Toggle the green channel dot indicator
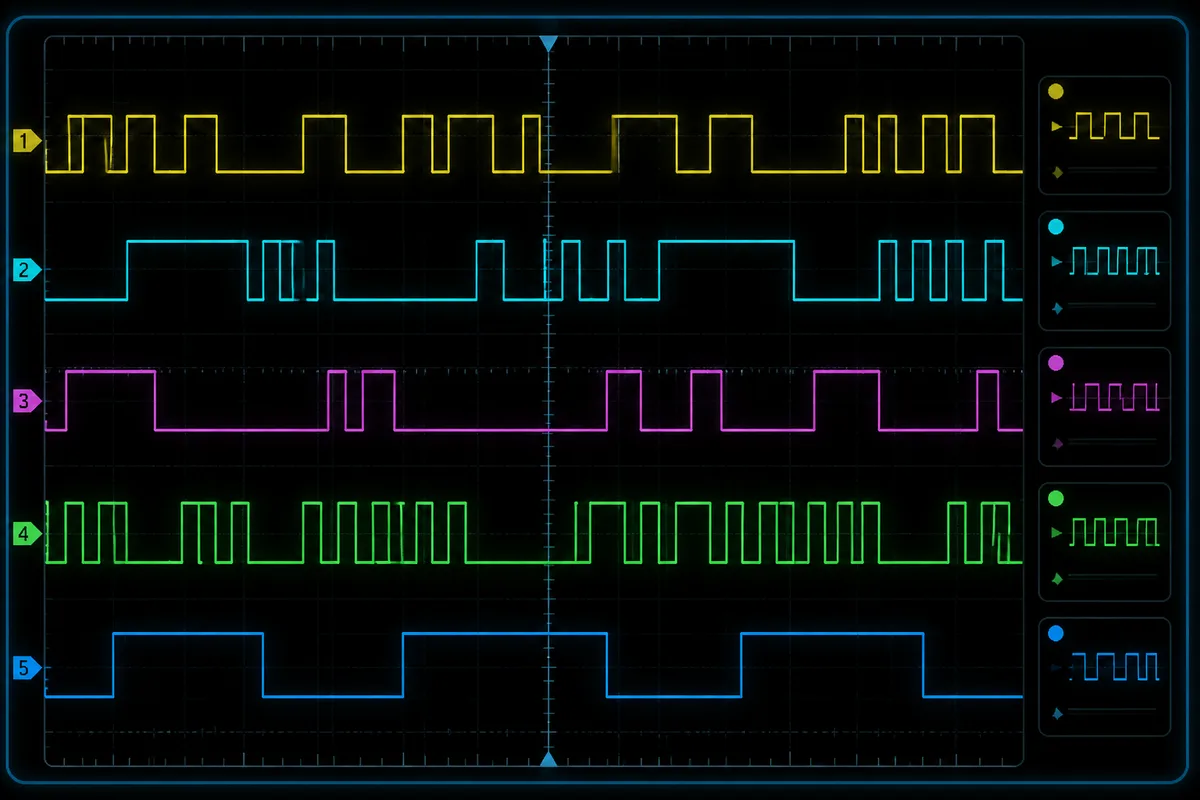Viewport: 1200px width, 800px height. click(x=1054, y=497)
